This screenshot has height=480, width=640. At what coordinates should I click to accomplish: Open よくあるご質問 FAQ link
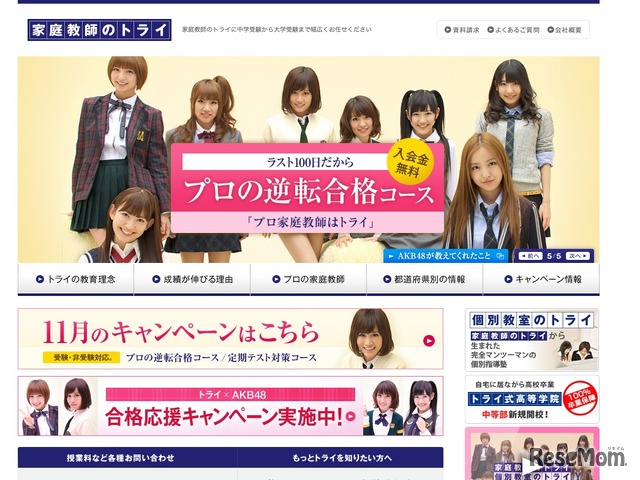point(514,30)
